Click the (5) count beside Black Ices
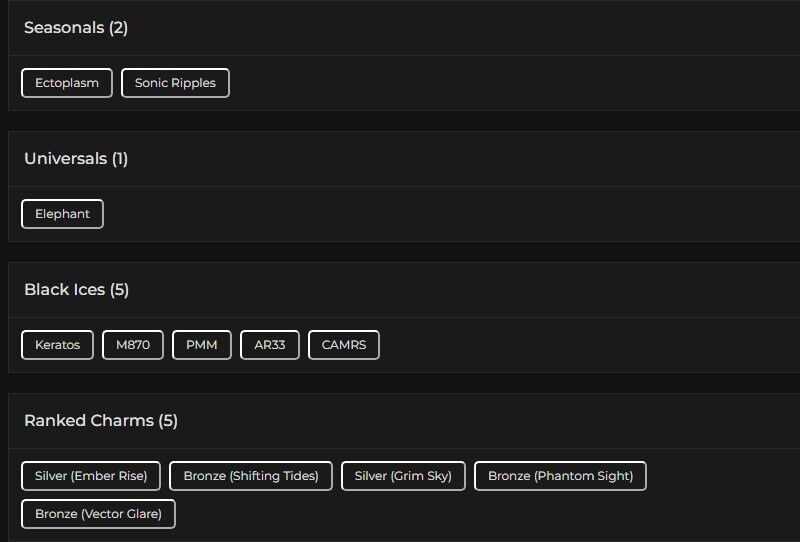The width and height of the screenshot is (800, 542). click(119, 290)
